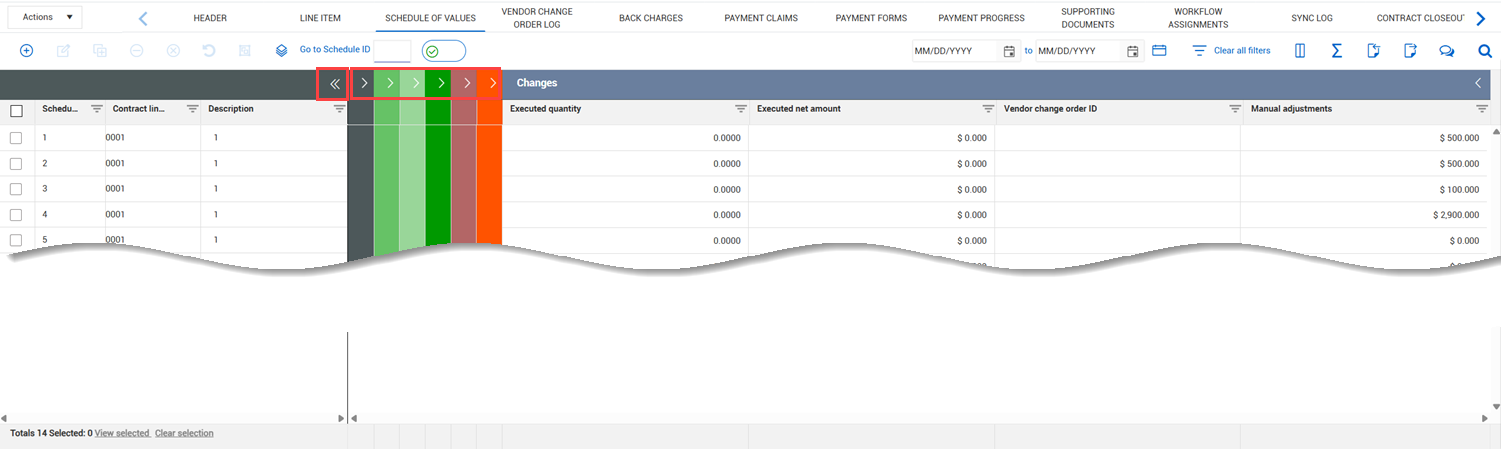Screen dimensions: 1501x449
Task: Click the save disk icon in toolbar
Action: pyautogui.click(x=245, y=50)
